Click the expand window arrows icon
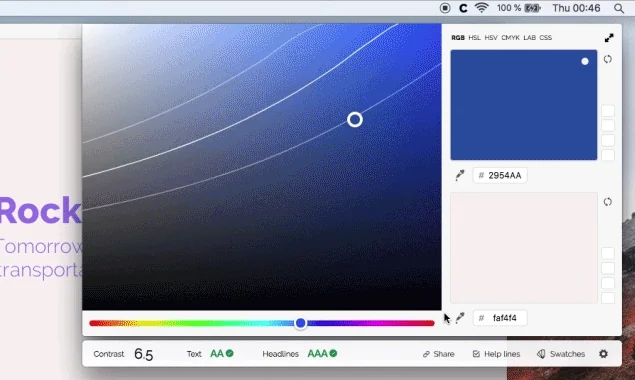This screenshot has height=380, width=635. click(x=609, y=38)
